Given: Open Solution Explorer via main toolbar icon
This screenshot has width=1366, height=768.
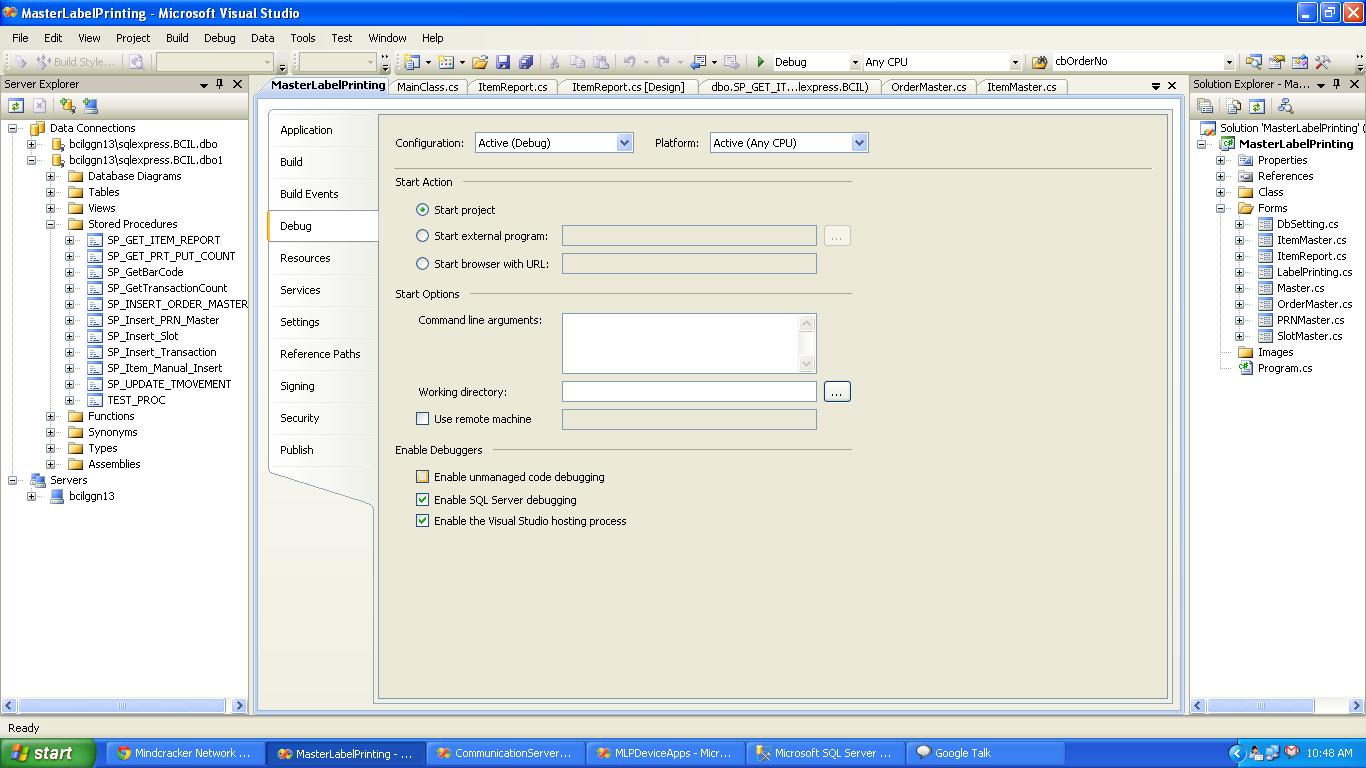Looking at the screenshot, I should click(1254, 62).
